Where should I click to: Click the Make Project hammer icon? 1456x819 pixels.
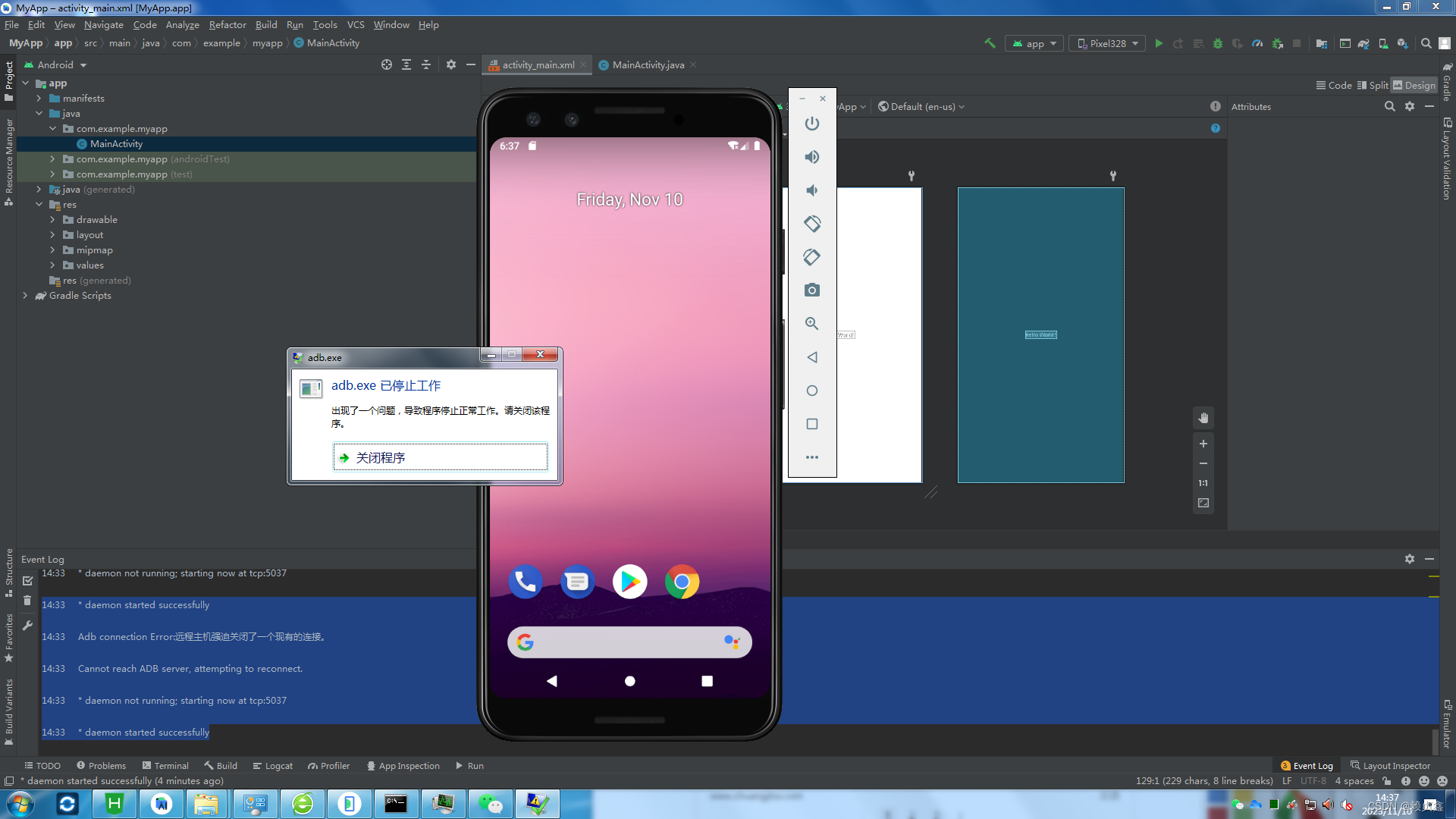click(990, 43)
